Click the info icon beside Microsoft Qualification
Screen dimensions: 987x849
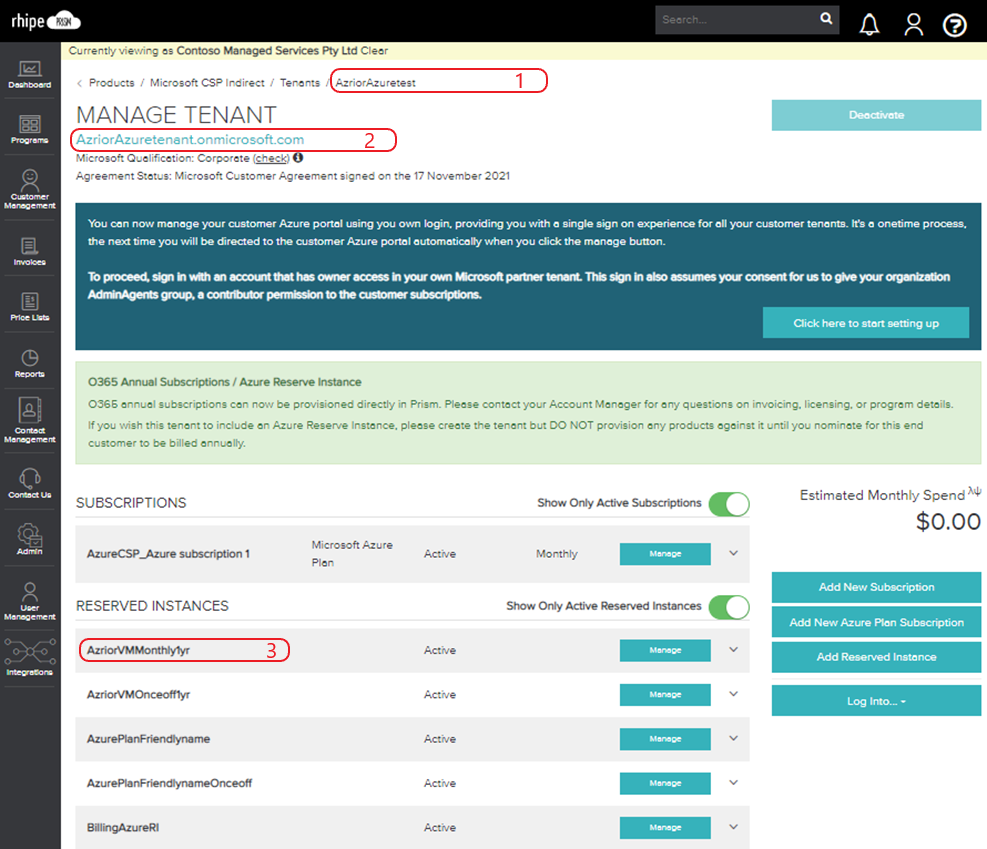[x=298, y=158]
